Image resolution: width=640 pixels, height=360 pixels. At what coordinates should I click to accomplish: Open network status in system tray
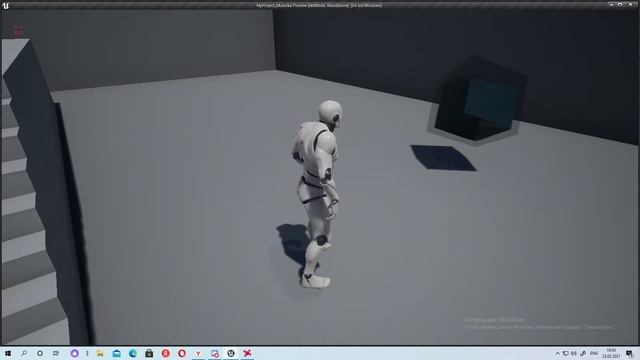tap(566, 353)
